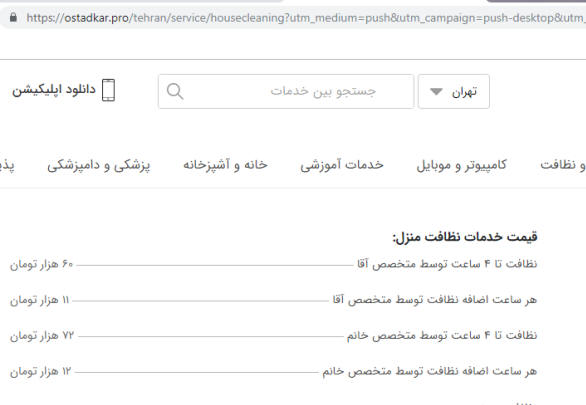Image resolution: width=586 pixels, height=405 pixels.
Task: Click the magnifier search icon
Action: pos(175,91)
